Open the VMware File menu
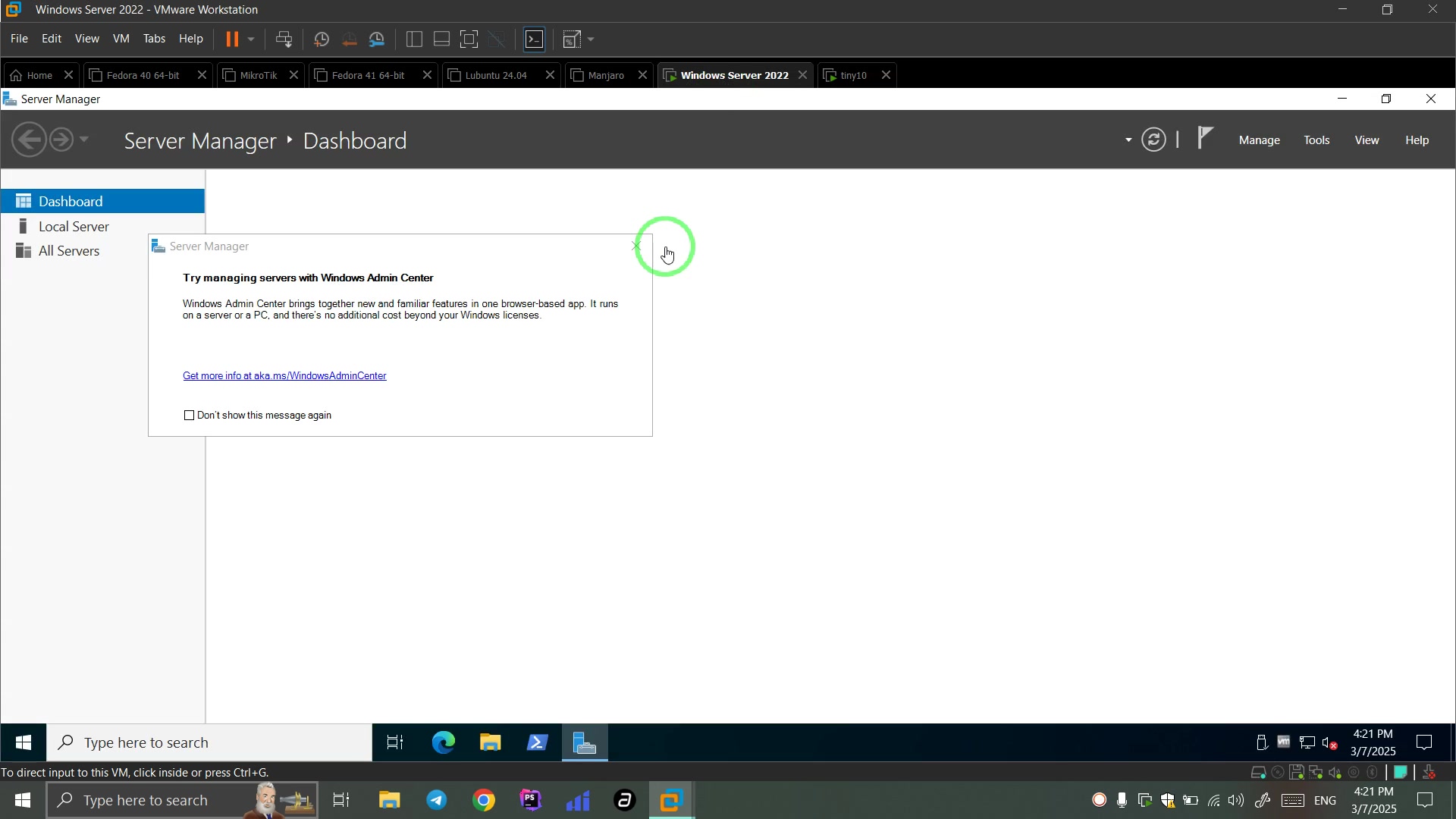1456x819 pixels. (19, 39)
